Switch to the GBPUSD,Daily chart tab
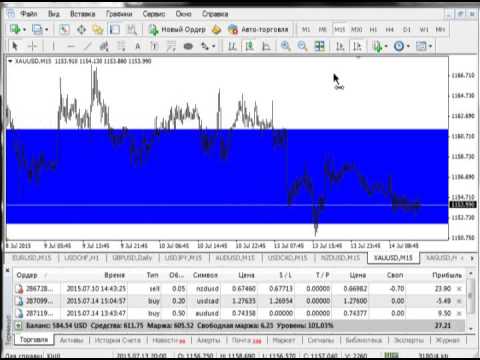This screenshot has width=480, height=360. click(132, 258)
